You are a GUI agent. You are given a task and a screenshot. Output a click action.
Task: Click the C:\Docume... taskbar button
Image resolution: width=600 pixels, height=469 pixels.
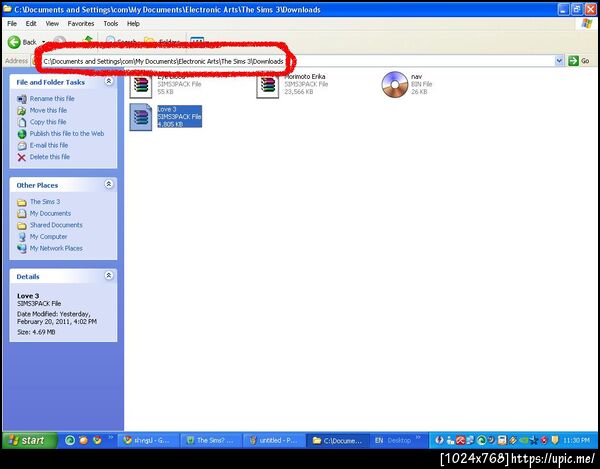pos(338,441)
